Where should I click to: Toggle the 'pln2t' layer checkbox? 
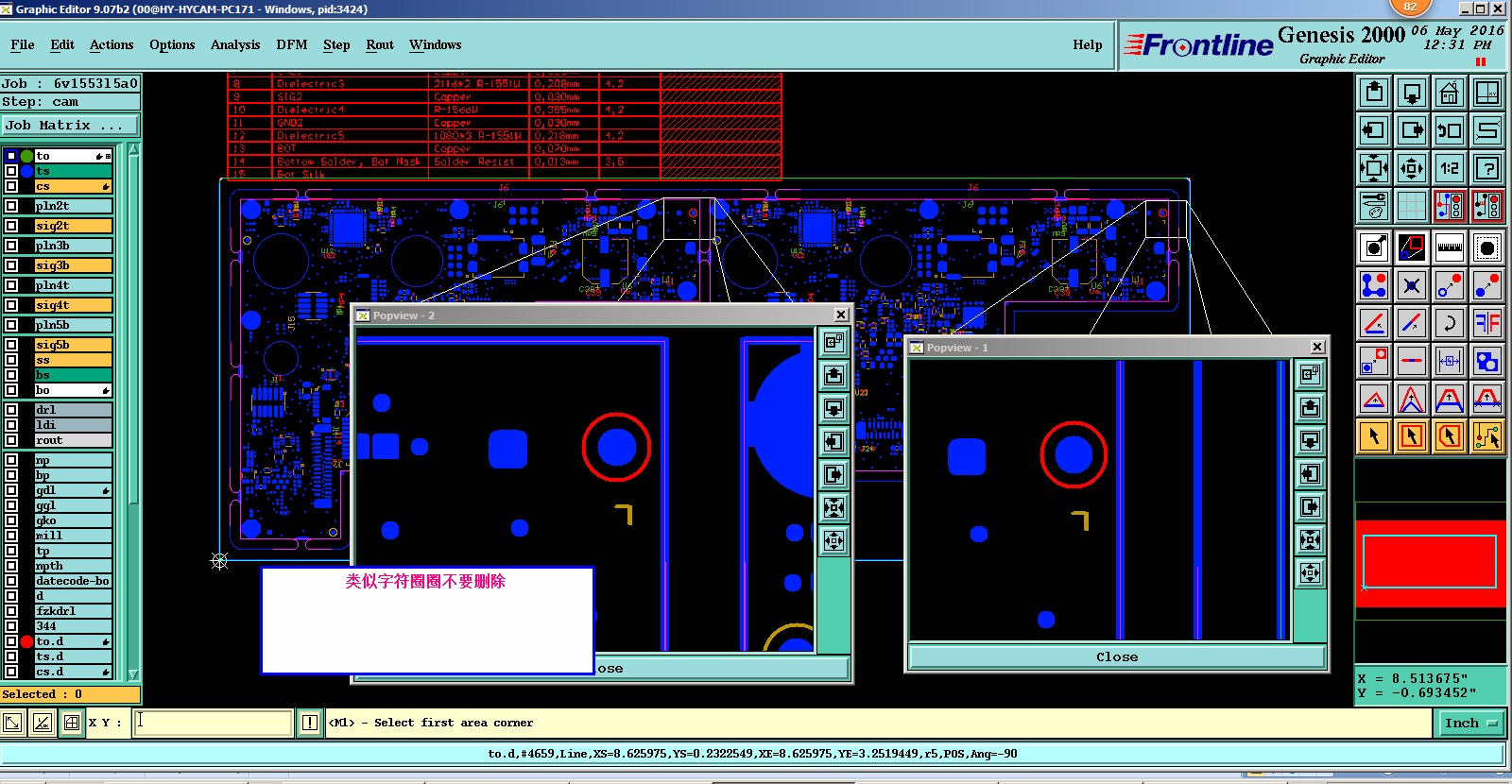click(11, 205)
